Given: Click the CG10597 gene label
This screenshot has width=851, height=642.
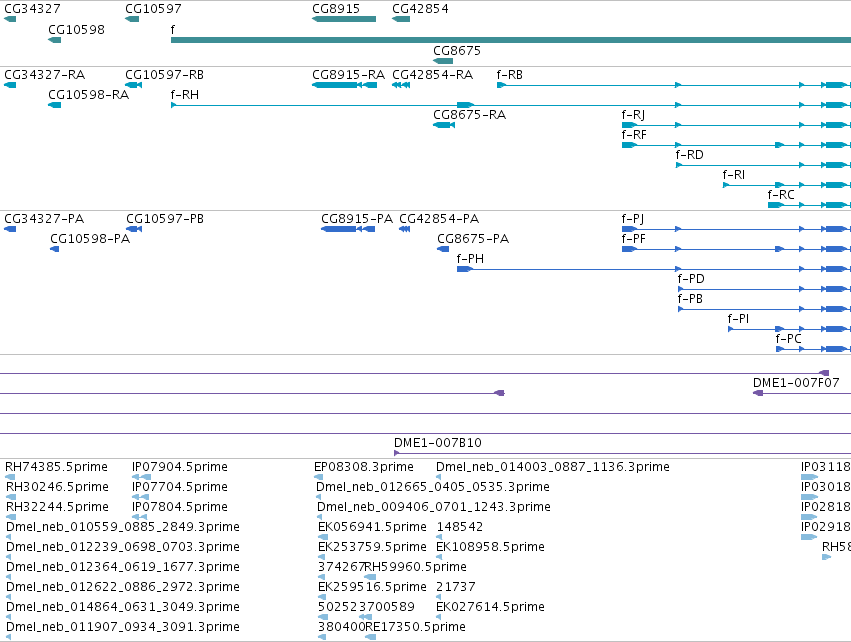Looking at the screenshot, I should click(153, 9).
